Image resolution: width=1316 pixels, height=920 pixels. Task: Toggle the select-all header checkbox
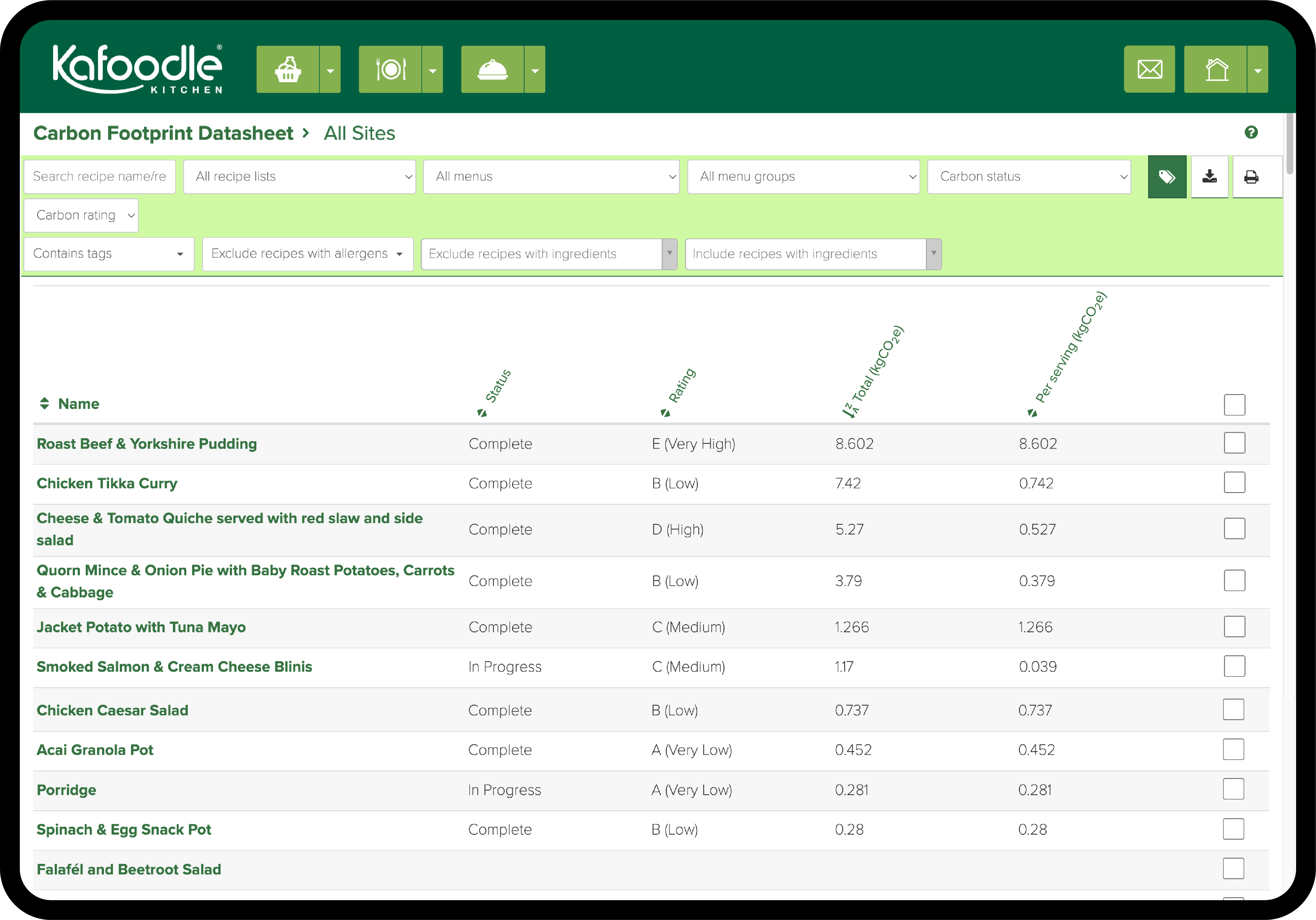(1234, 404)
